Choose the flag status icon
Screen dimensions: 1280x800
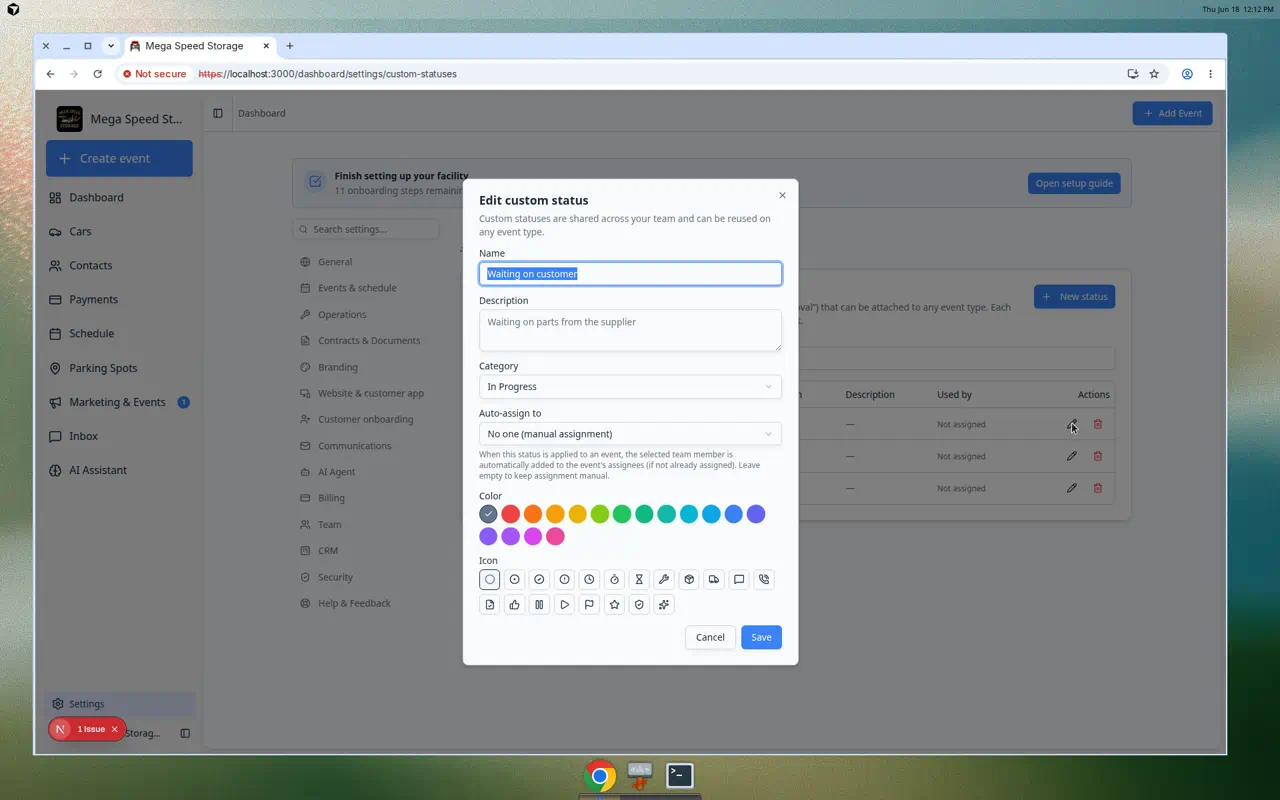click(589, 604)
